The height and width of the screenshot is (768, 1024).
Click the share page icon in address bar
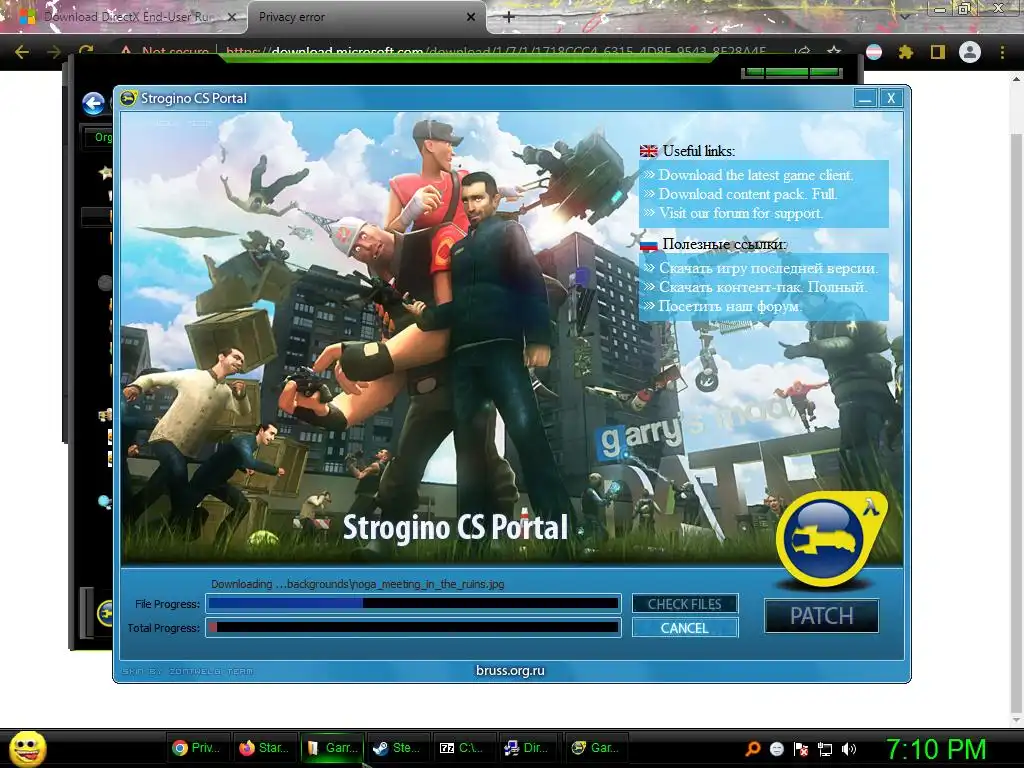(x=803, y=52)
